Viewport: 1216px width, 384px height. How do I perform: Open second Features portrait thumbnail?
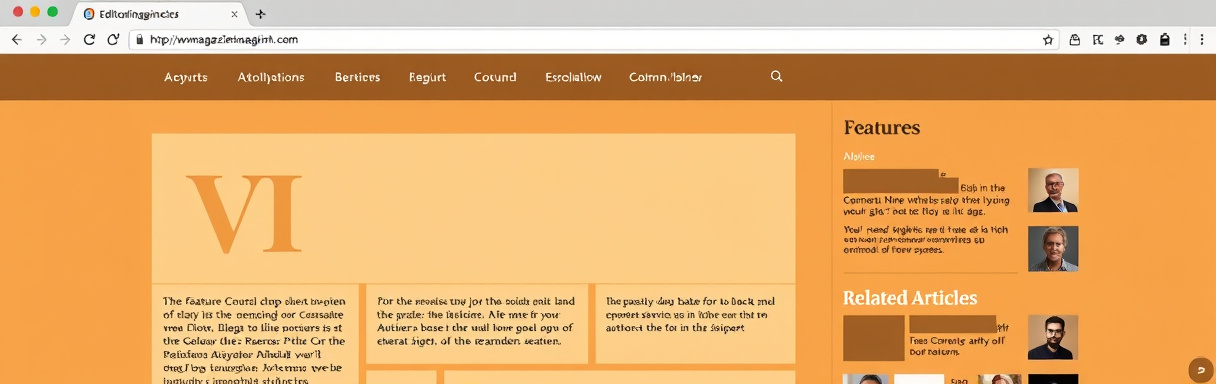[x=1053, y=249]
